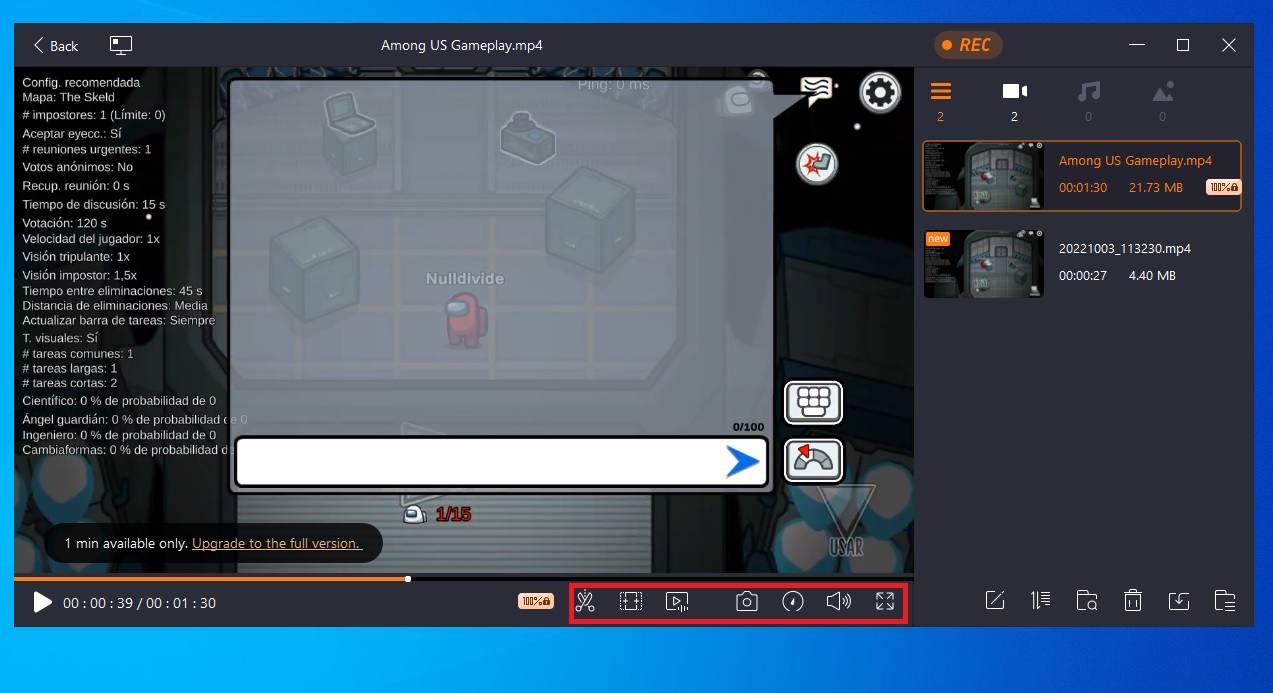Click the playhead handle on the progress bar
The width and height of the screenshot is (1273, 693).
coord(408,578)
